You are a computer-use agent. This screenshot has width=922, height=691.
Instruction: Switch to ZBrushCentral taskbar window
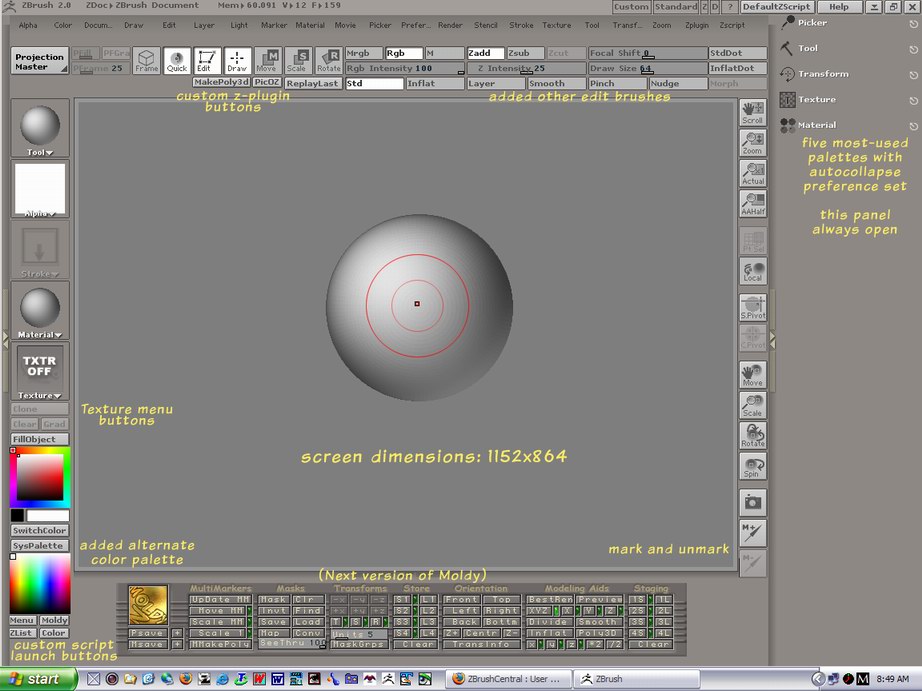pyautogui.click(x=508, y=679)
